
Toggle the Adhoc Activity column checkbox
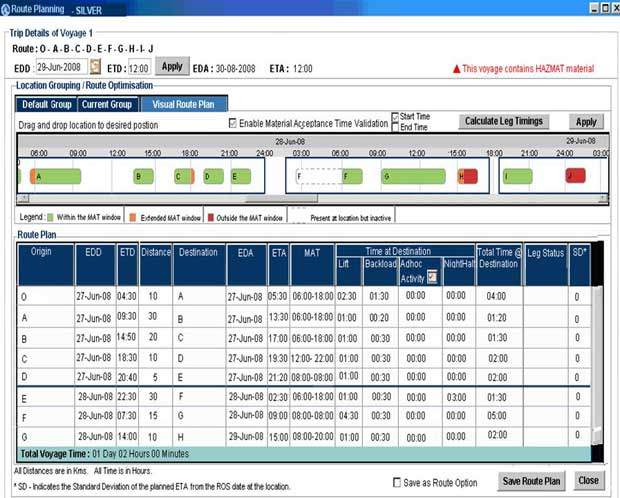click(431, 277)
